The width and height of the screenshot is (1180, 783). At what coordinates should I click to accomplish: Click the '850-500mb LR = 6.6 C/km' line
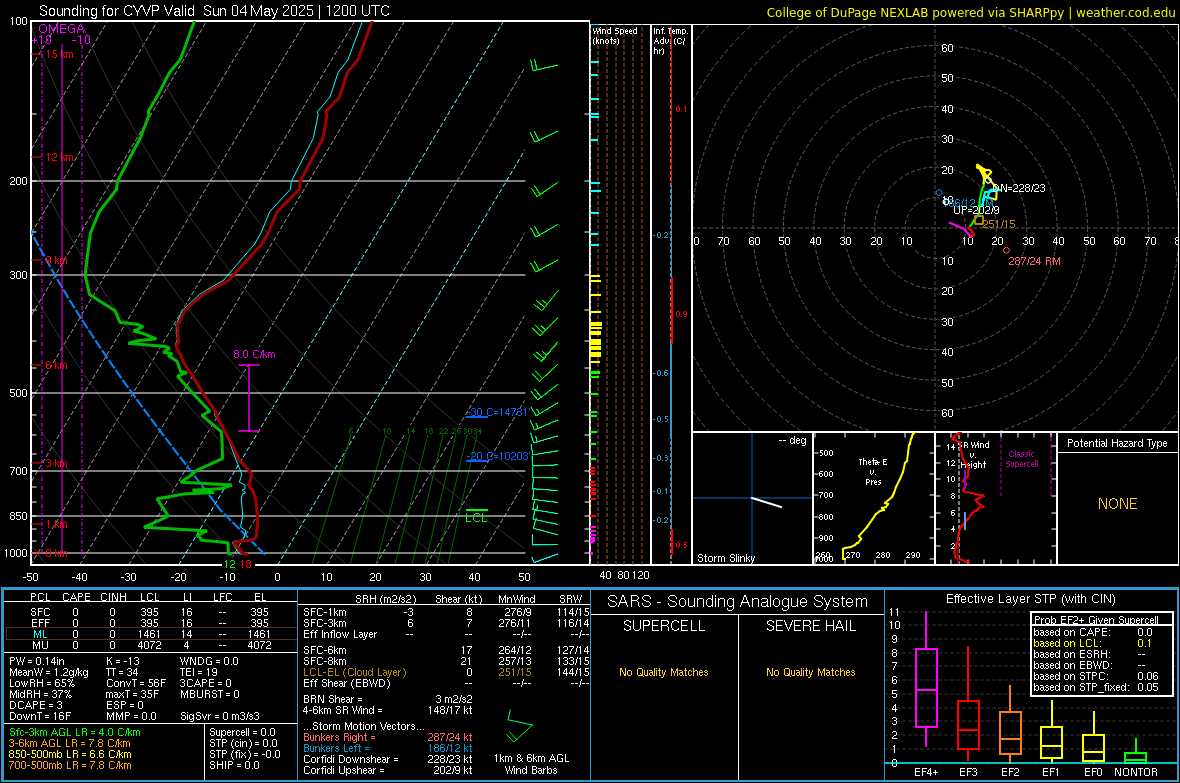coord(70,754)
